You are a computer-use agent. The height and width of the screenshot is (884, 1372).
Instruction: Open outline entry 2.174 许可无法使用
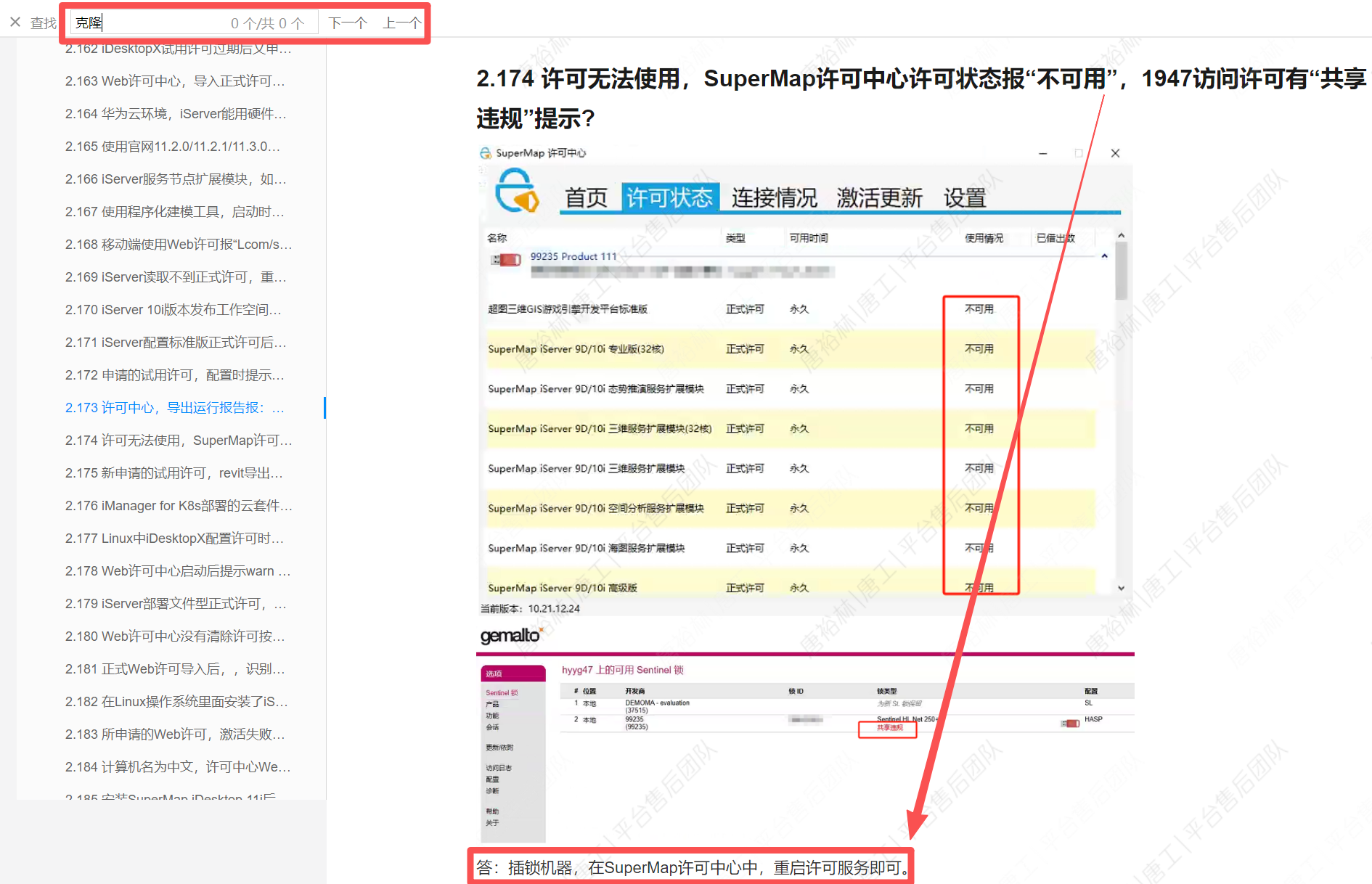178,441
